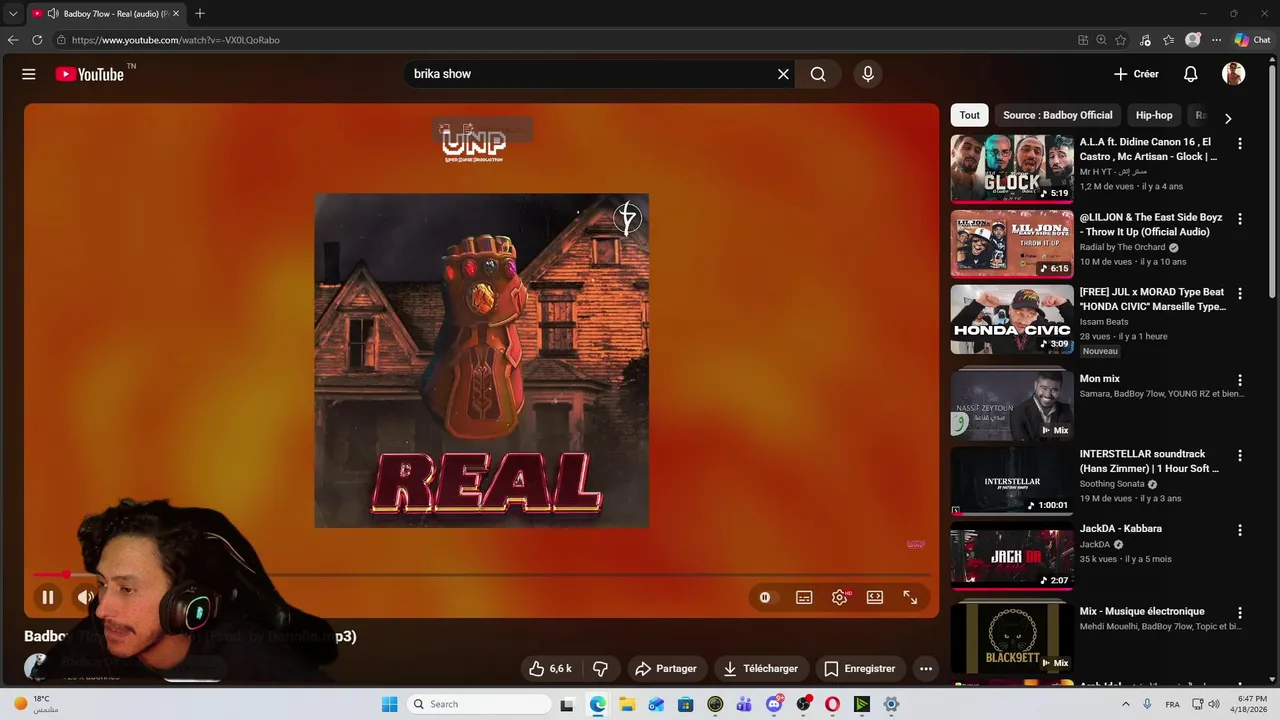Run search with the magnifier button

[x=818, y=74]
